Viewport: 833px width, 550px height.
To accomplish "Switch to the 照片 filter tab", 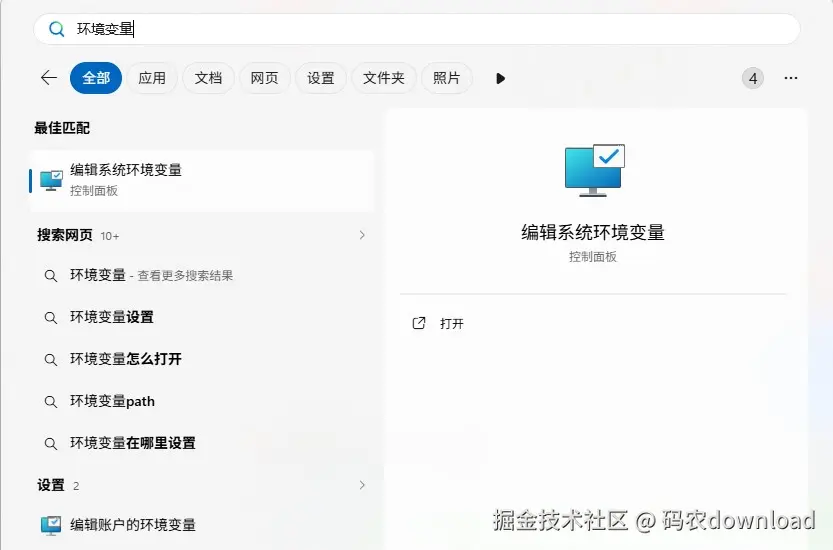I will coord(446,78).
